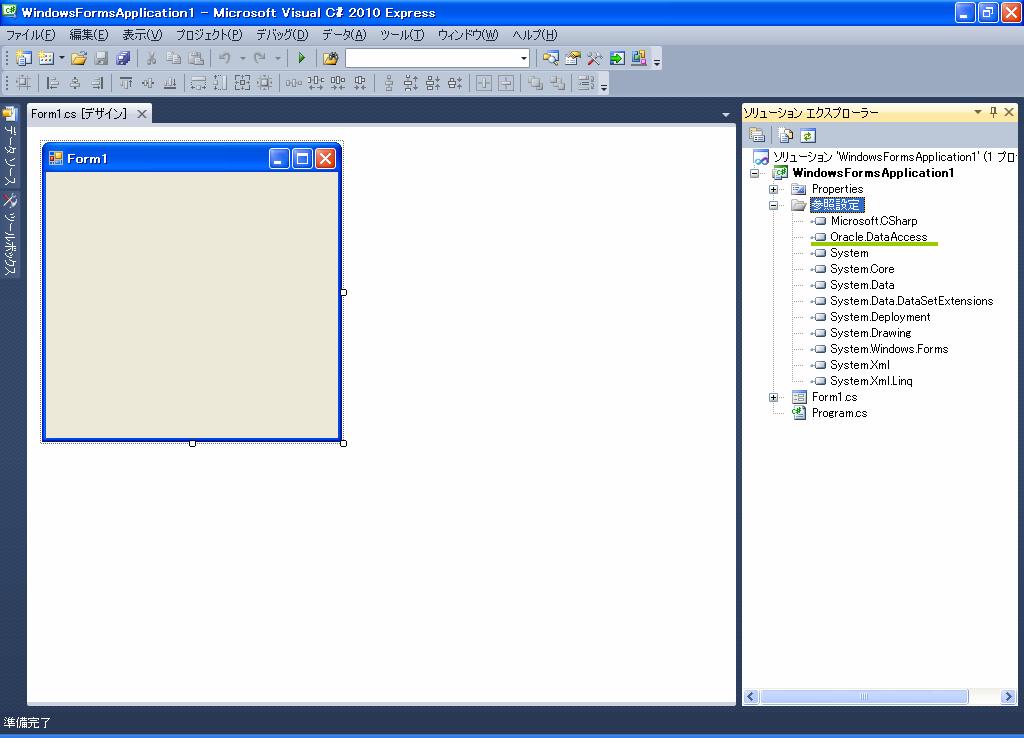Click the Save All icon
This screenshot has height=738, width=1024.
(x=123, y=59)
